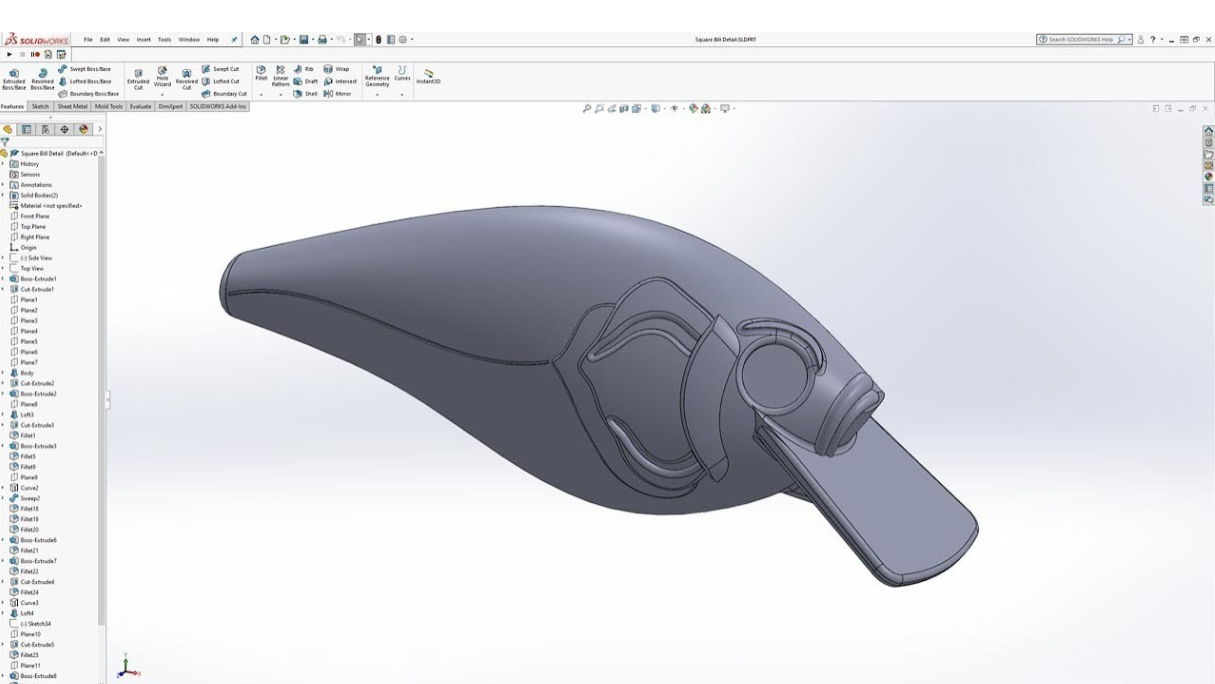
Task: Open the Insert menu
Action: 143,40
